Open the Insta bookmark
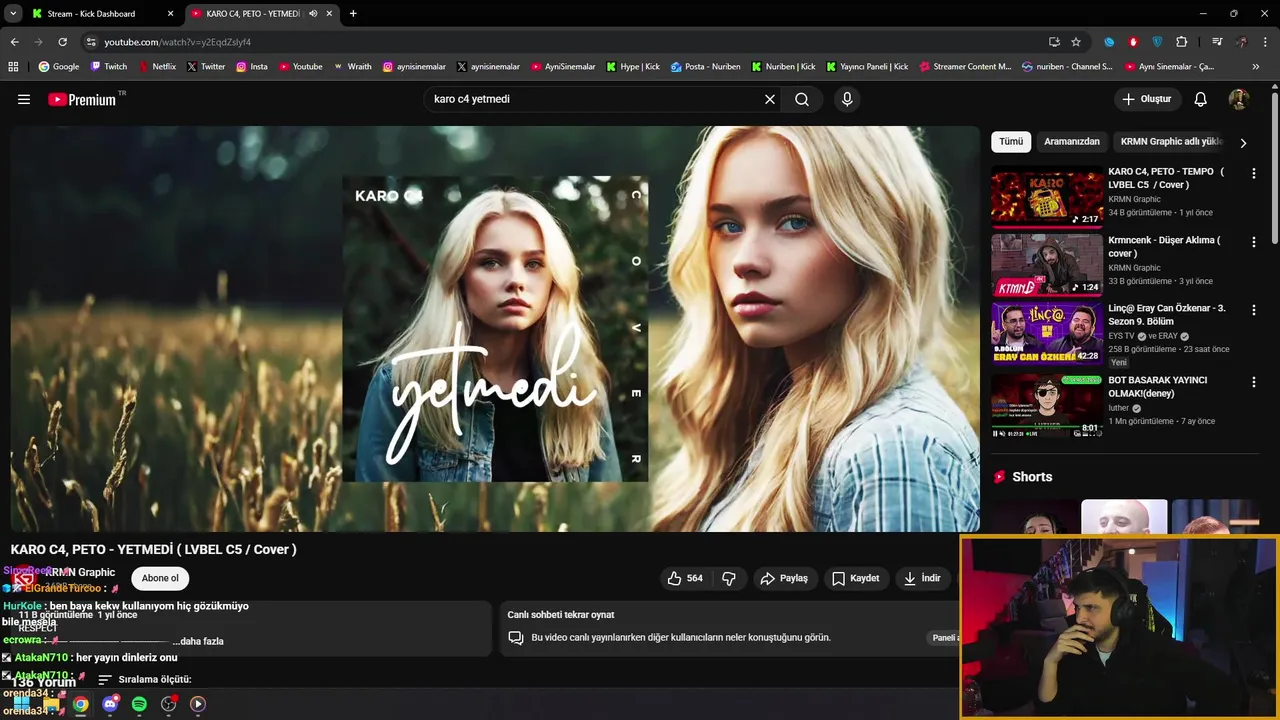The width and height of the screenshot is (1280, 720). [252, 67]
